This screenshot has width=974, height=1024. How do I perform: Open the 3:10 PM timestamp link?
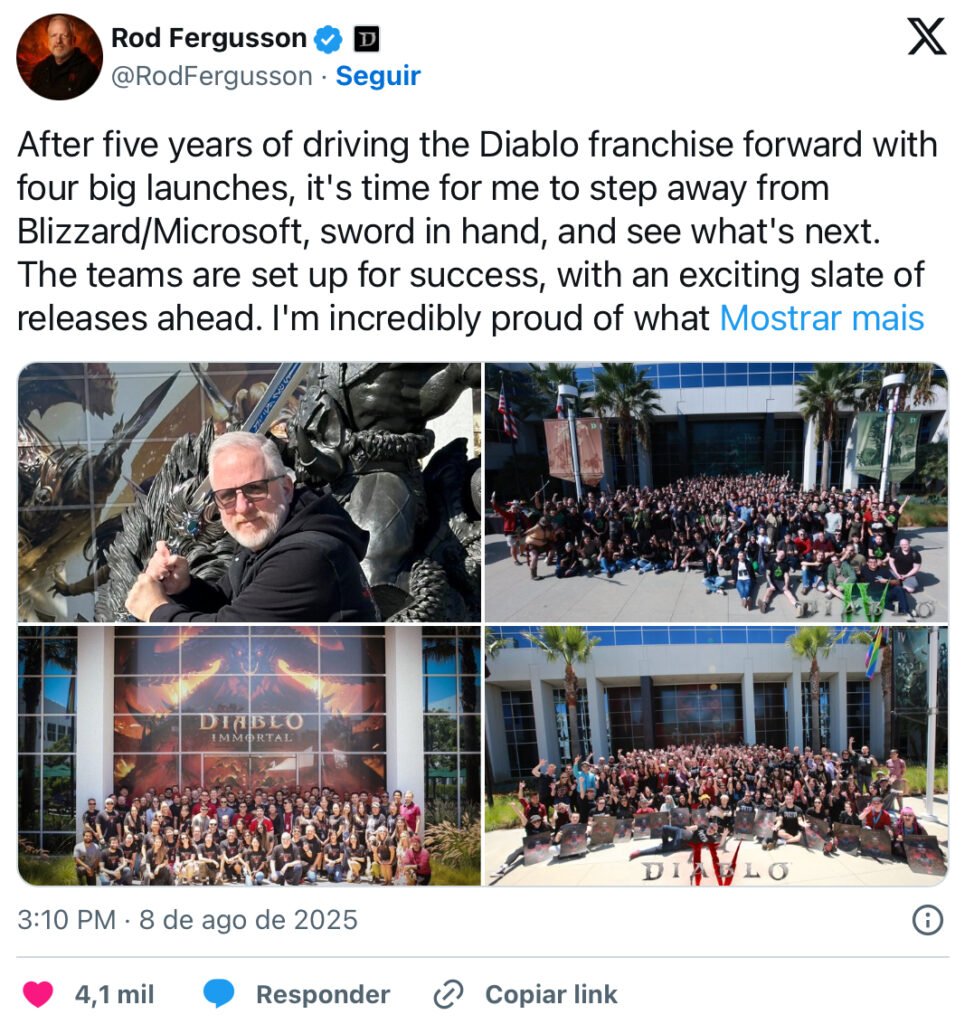[187, 920]
